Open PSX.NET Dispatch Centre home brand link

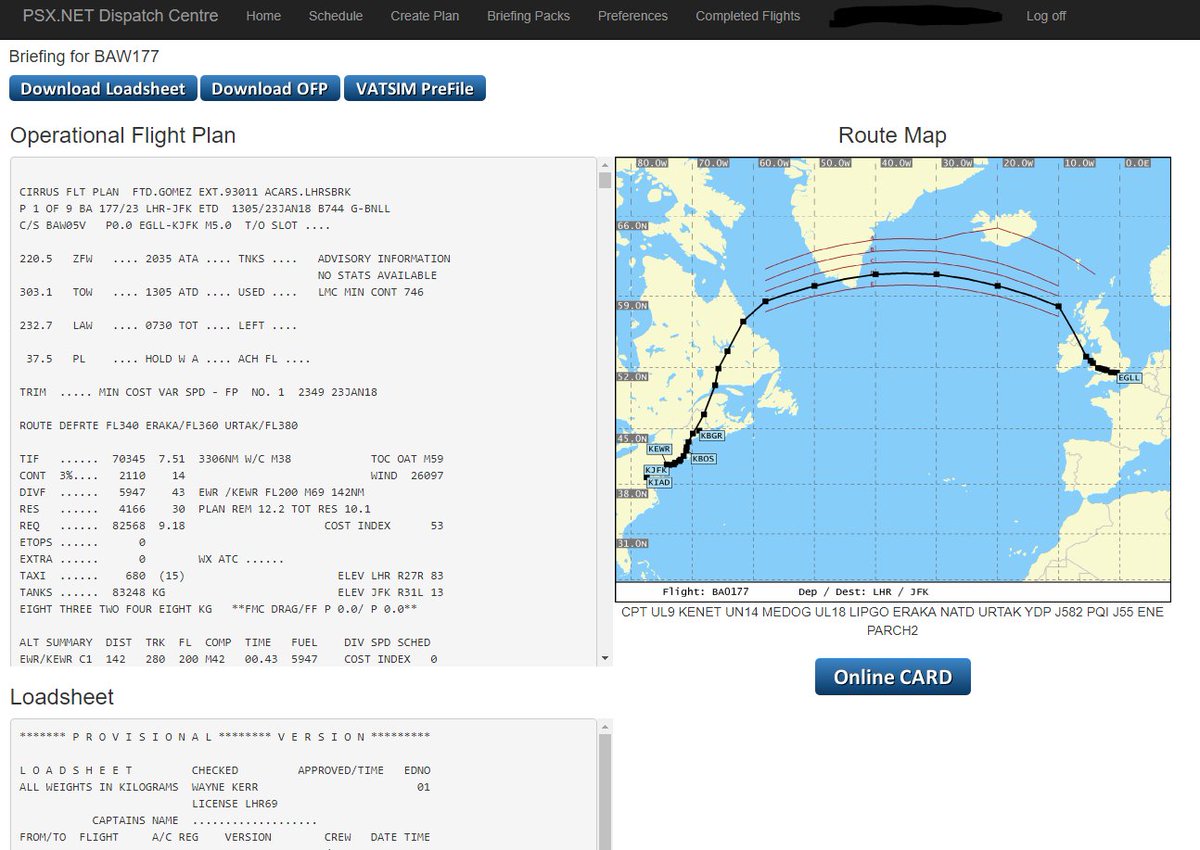point(120,16)
